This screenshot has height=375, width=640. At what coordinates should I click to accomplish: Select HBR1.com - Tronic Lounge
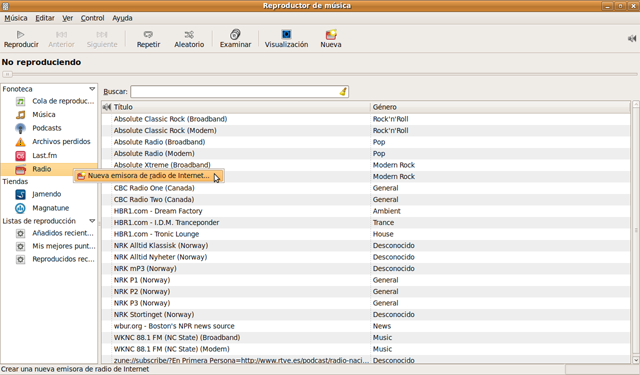pyautogui.click(x=366, y=234)
